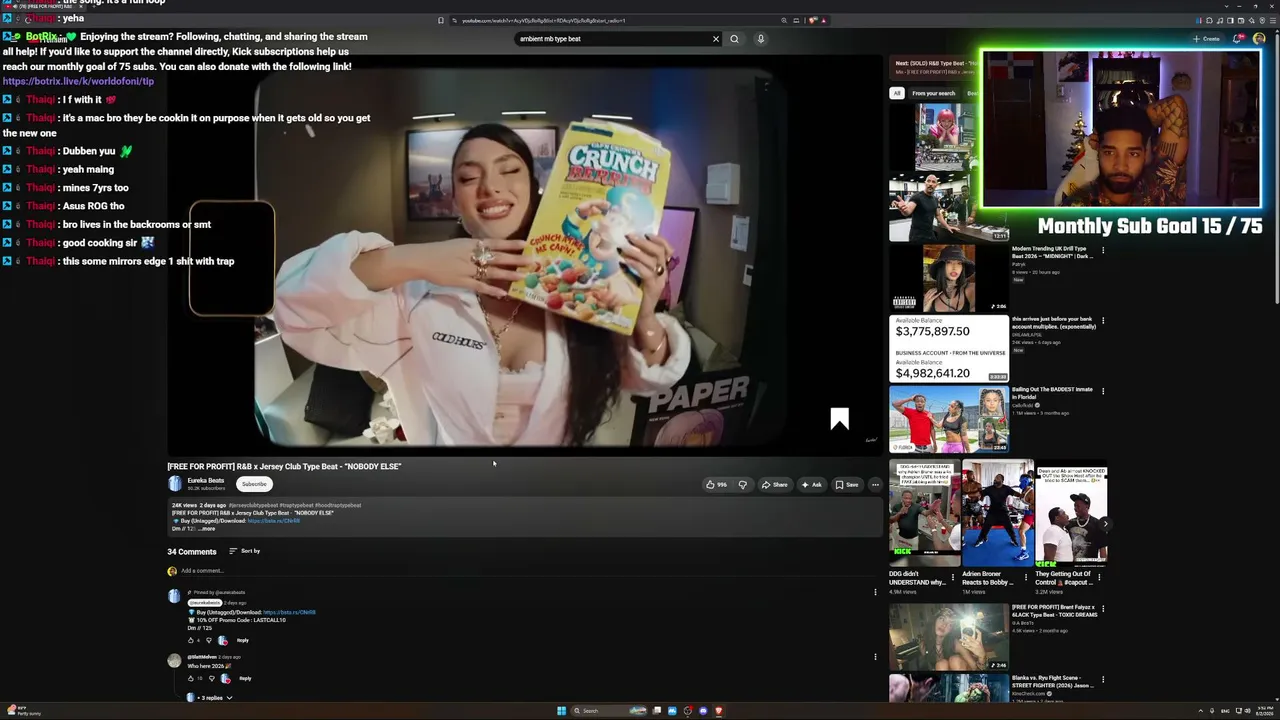The height and width of the screenshot is (720, 1280).
Task: Click the video title text NOBODY ELSE
Action: pos(284,467)
